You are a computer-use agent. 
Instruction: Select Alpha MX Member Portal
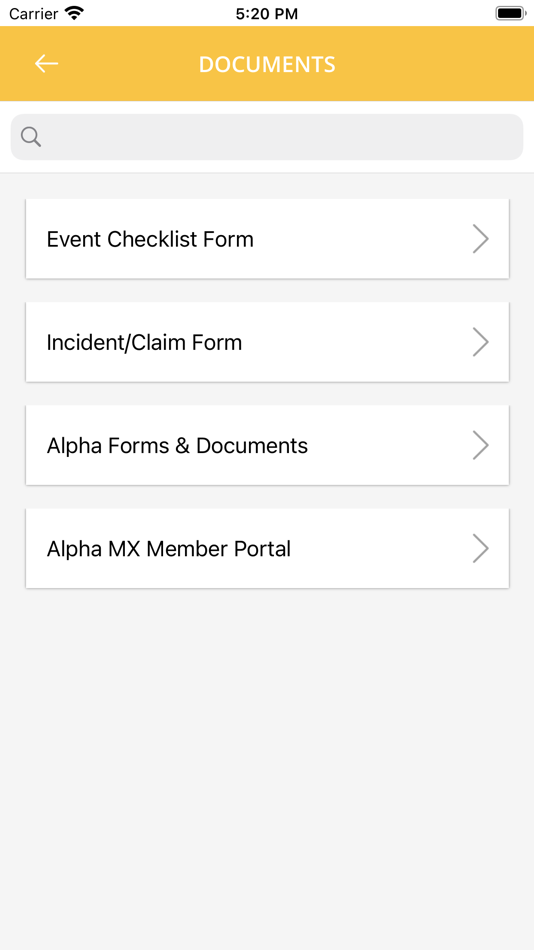[267, 548]
